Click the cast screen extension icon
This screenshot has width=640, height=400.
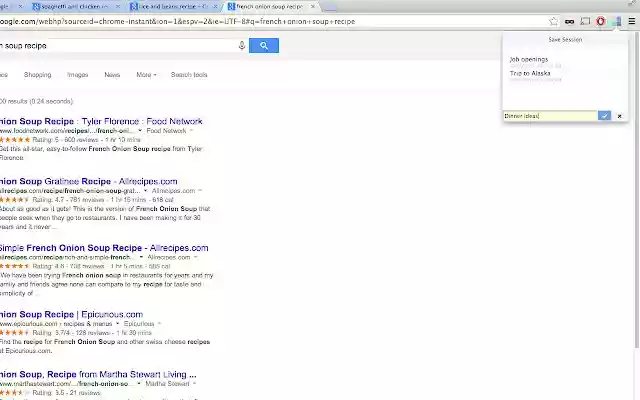[x=585, y=21]
